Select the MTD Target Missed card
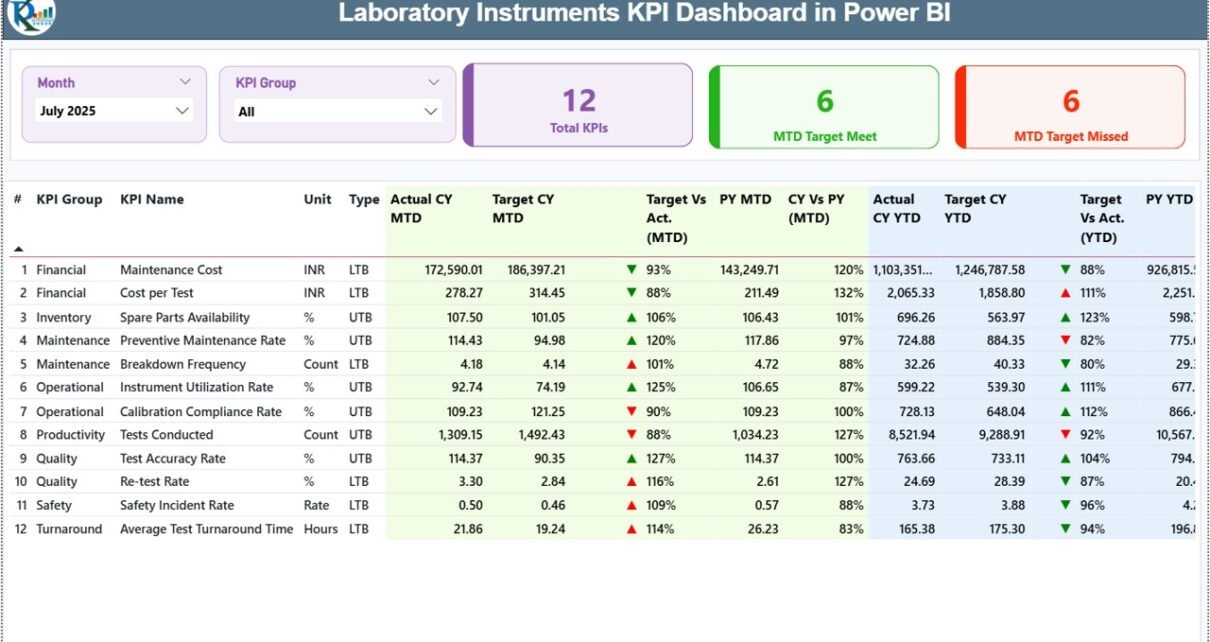The image size is (1210, 642). 1070,106
